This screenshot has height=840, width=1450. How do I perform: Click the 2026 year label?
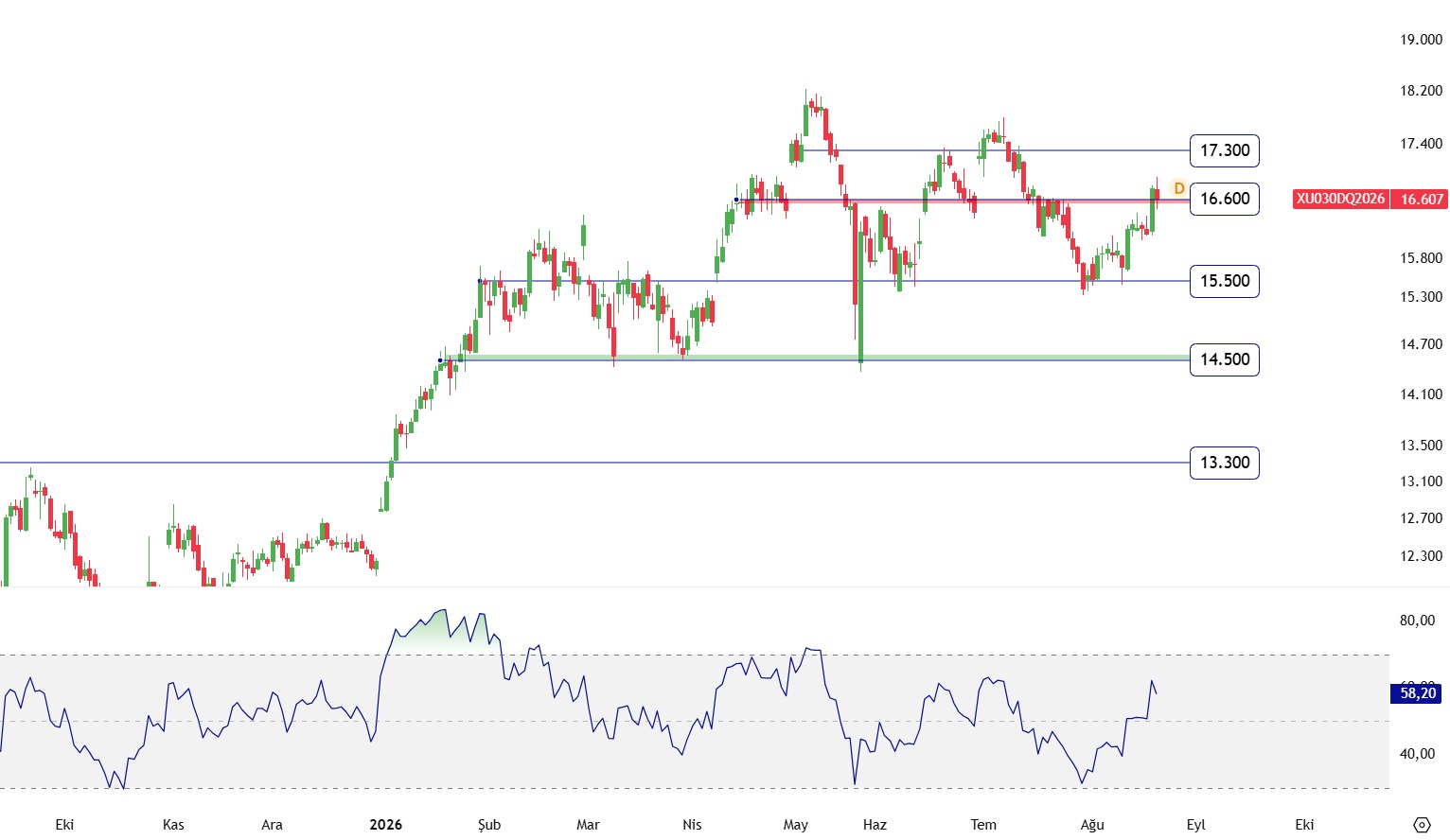point(386,825)
